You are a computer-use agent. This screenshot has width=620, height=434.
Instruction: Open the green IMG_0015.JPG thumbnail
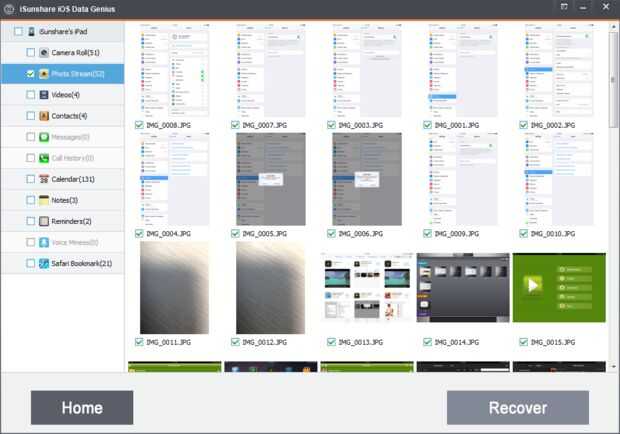point(559,288)
